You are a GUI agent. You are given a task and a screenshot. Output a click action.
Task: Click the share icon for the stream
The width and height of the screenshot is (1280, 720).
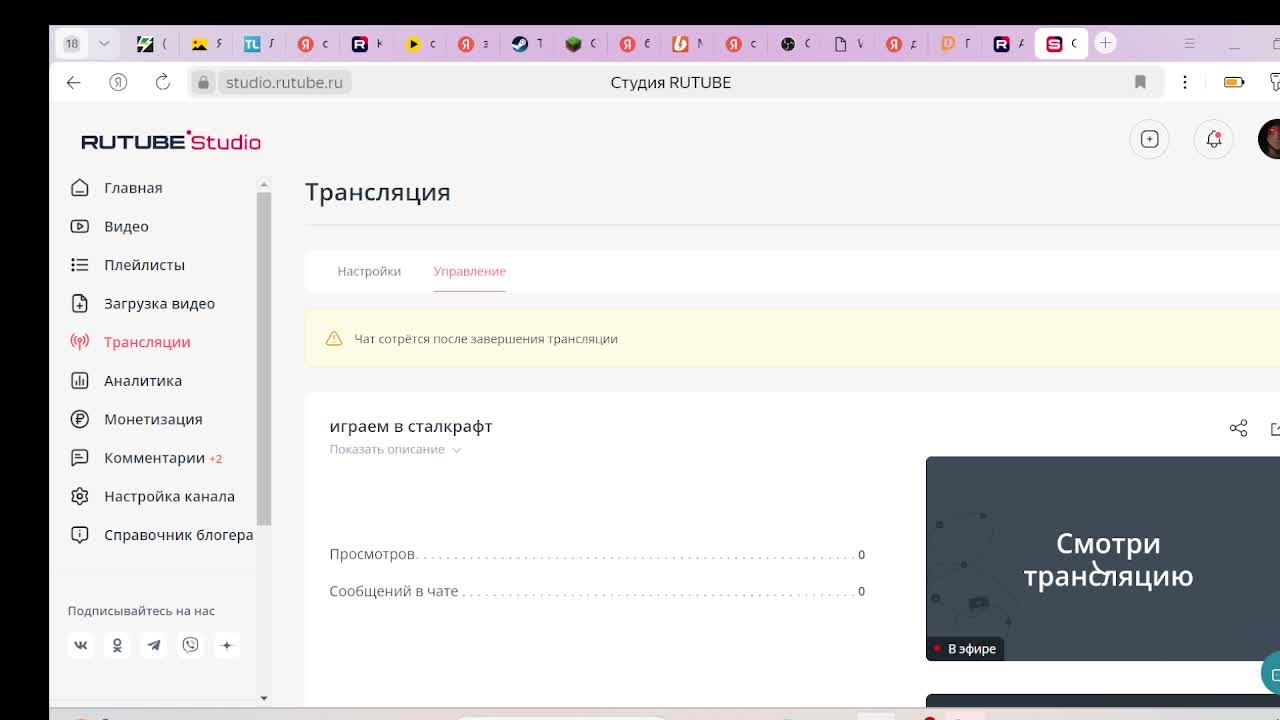click(1238, 428)
